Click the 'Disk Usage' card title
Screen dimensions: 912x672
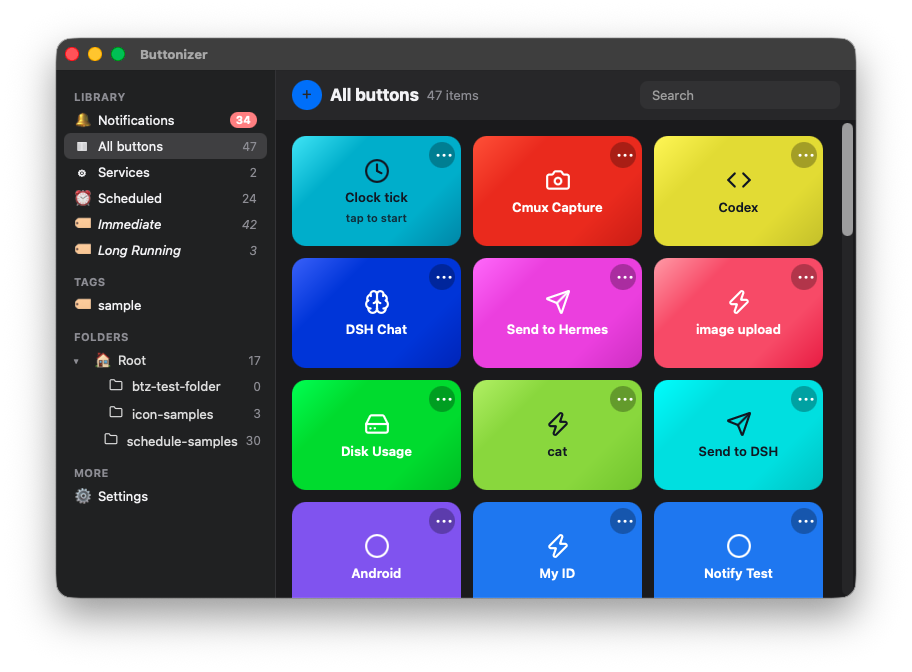376,451
